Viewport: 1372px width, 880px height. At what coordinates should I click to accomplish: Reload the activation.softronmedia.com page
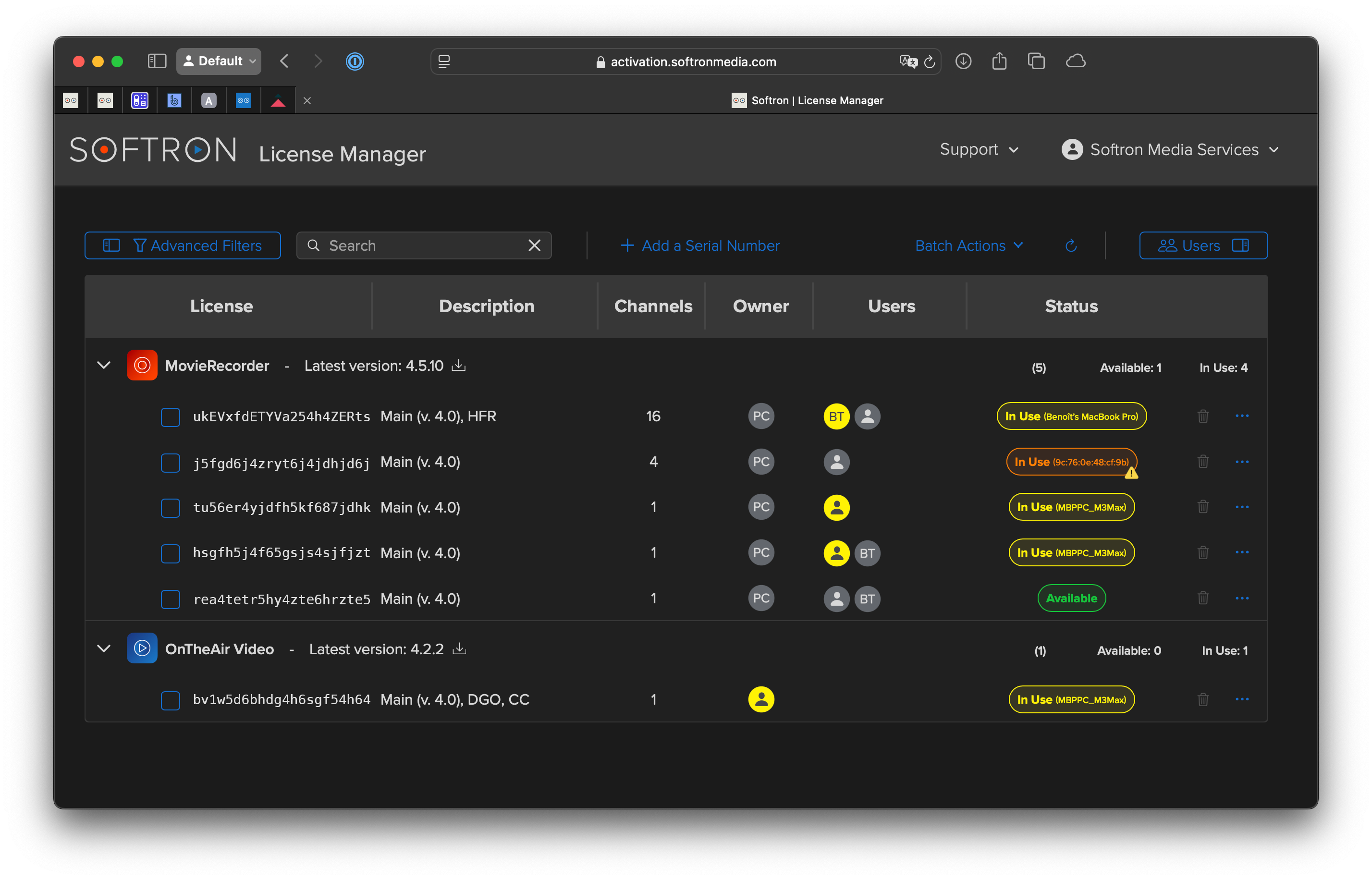click(929, 61)
